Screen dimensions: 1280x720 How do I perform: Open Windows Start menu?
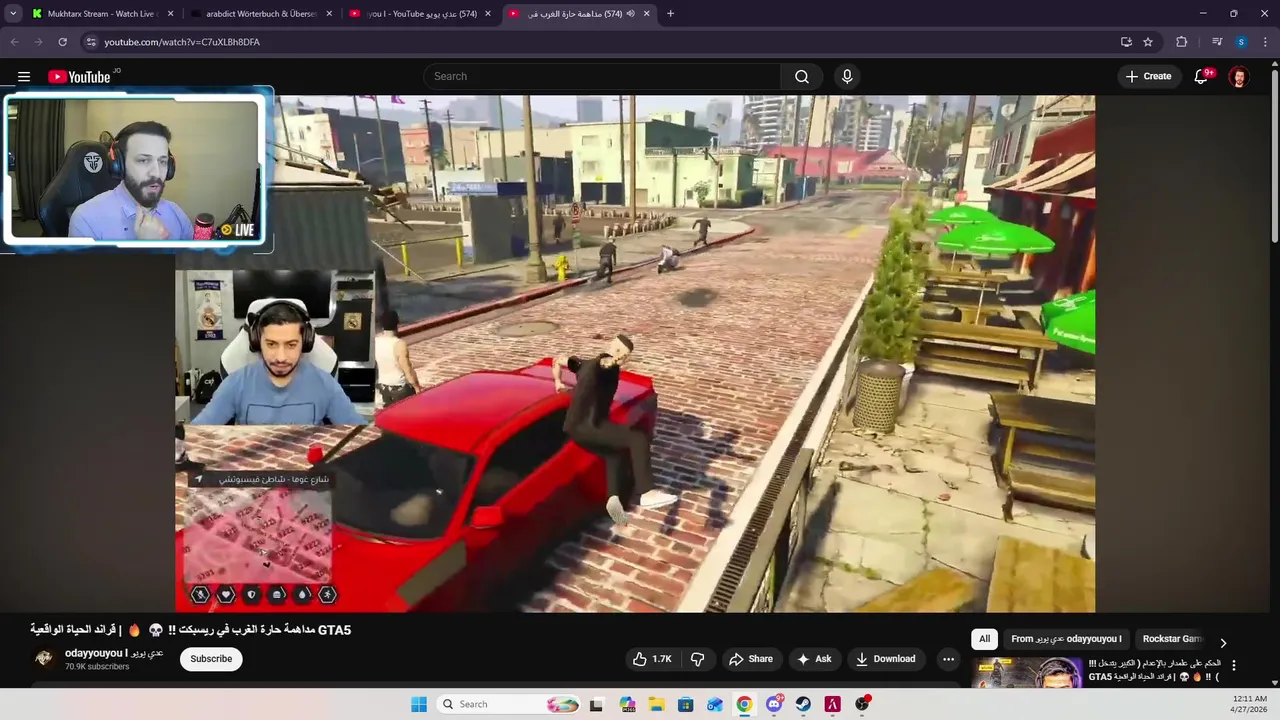pyautogui.click(x=419, y=704)
